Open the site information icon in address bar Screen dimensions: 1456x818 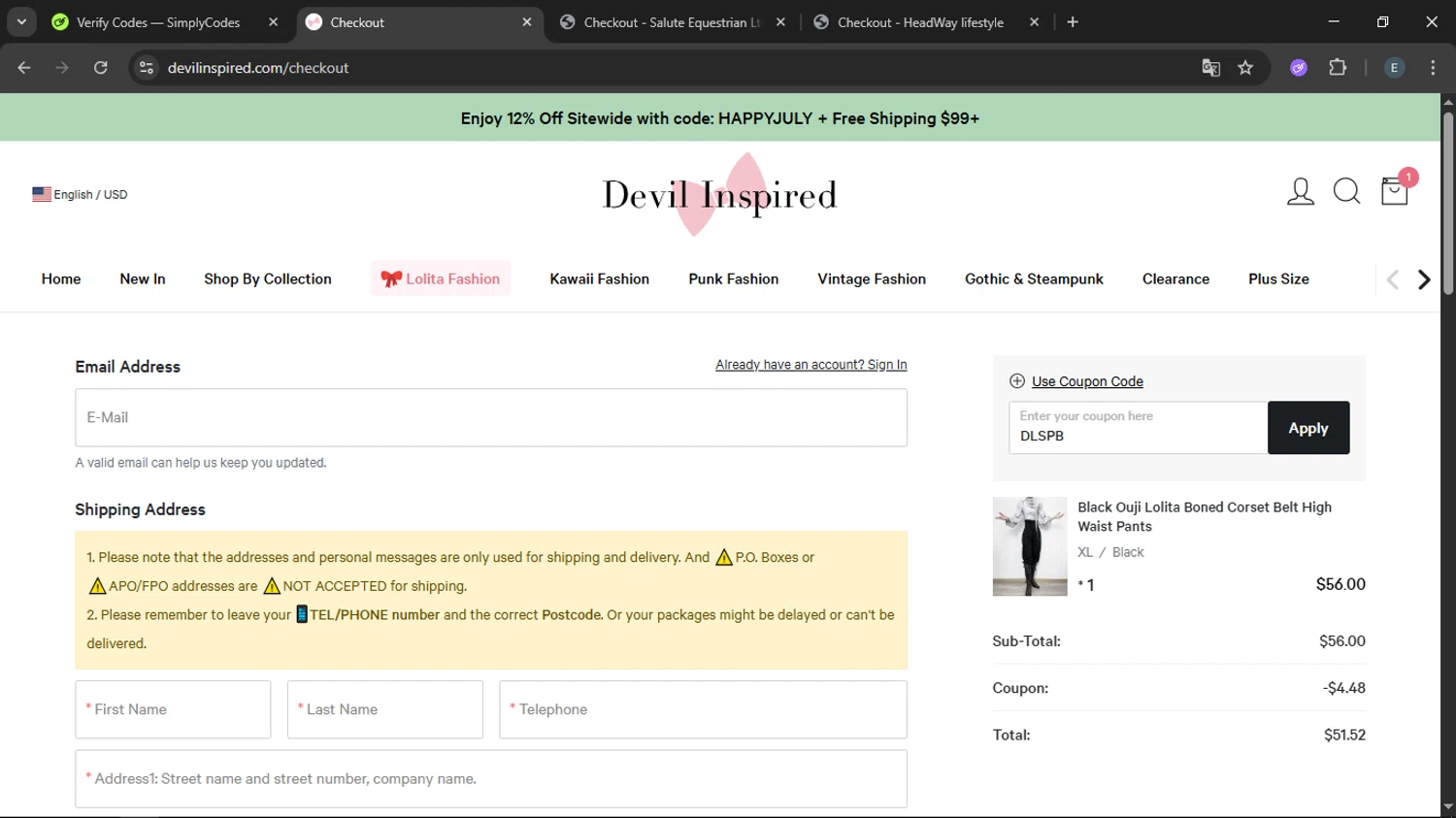tap(146, 68)
